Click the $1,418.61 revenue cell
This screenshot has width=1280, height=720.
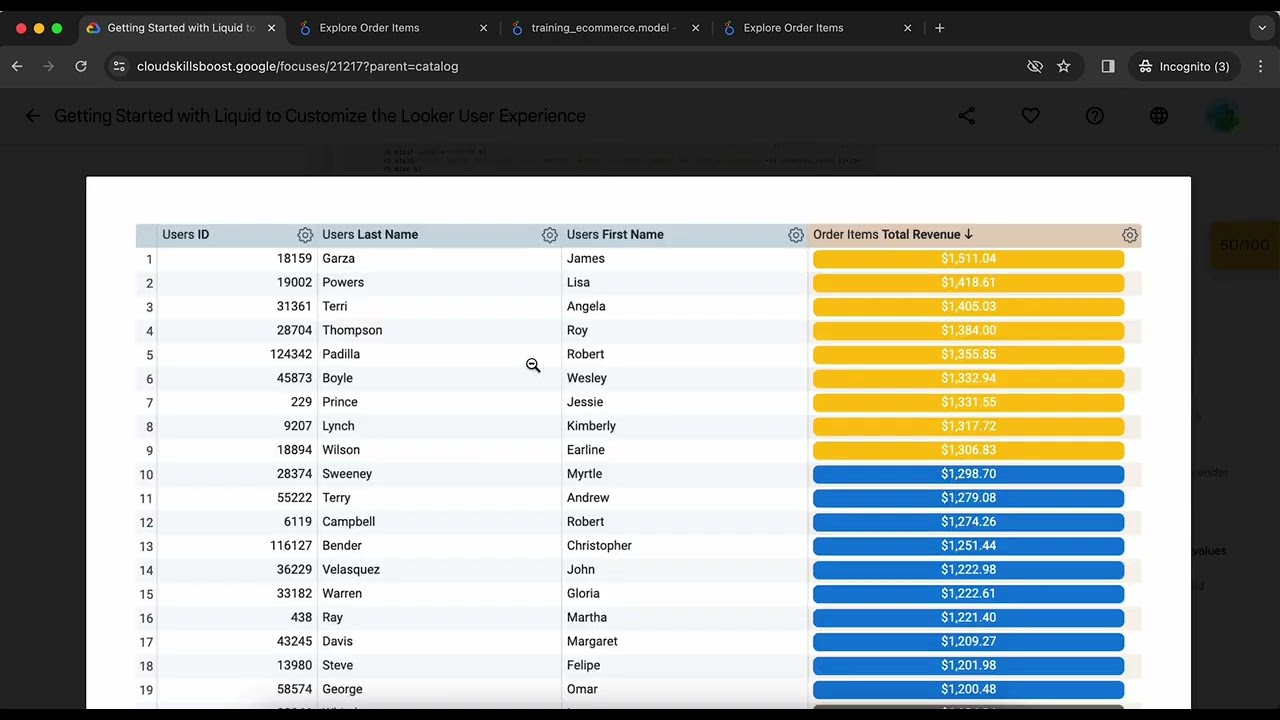point(968,283)
